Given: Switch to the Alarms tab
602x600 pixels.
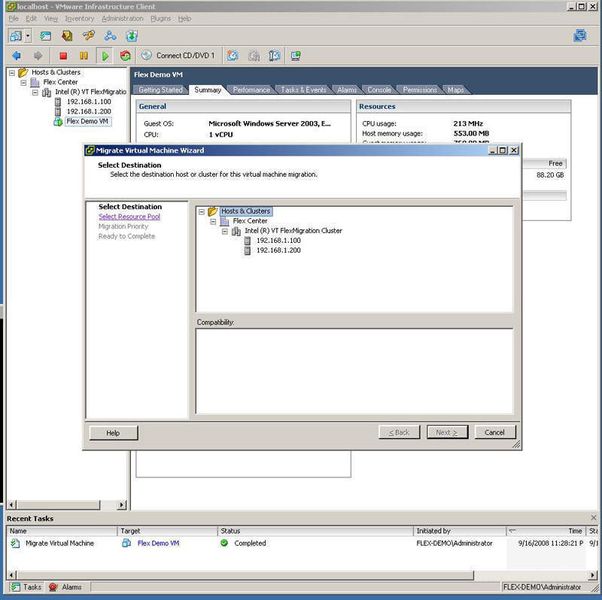Looking at the screenshot, I should (347, 90).
